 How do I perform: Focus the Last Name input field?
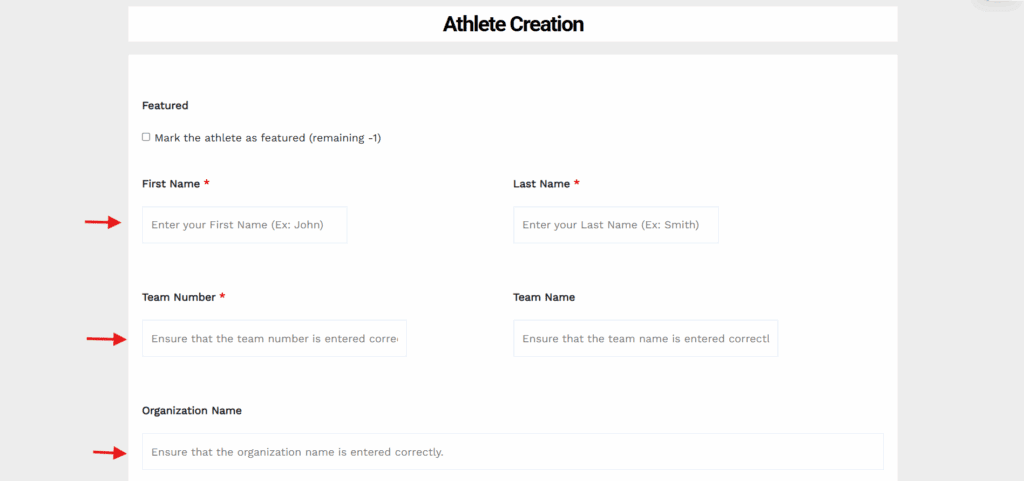pos(615,225)
